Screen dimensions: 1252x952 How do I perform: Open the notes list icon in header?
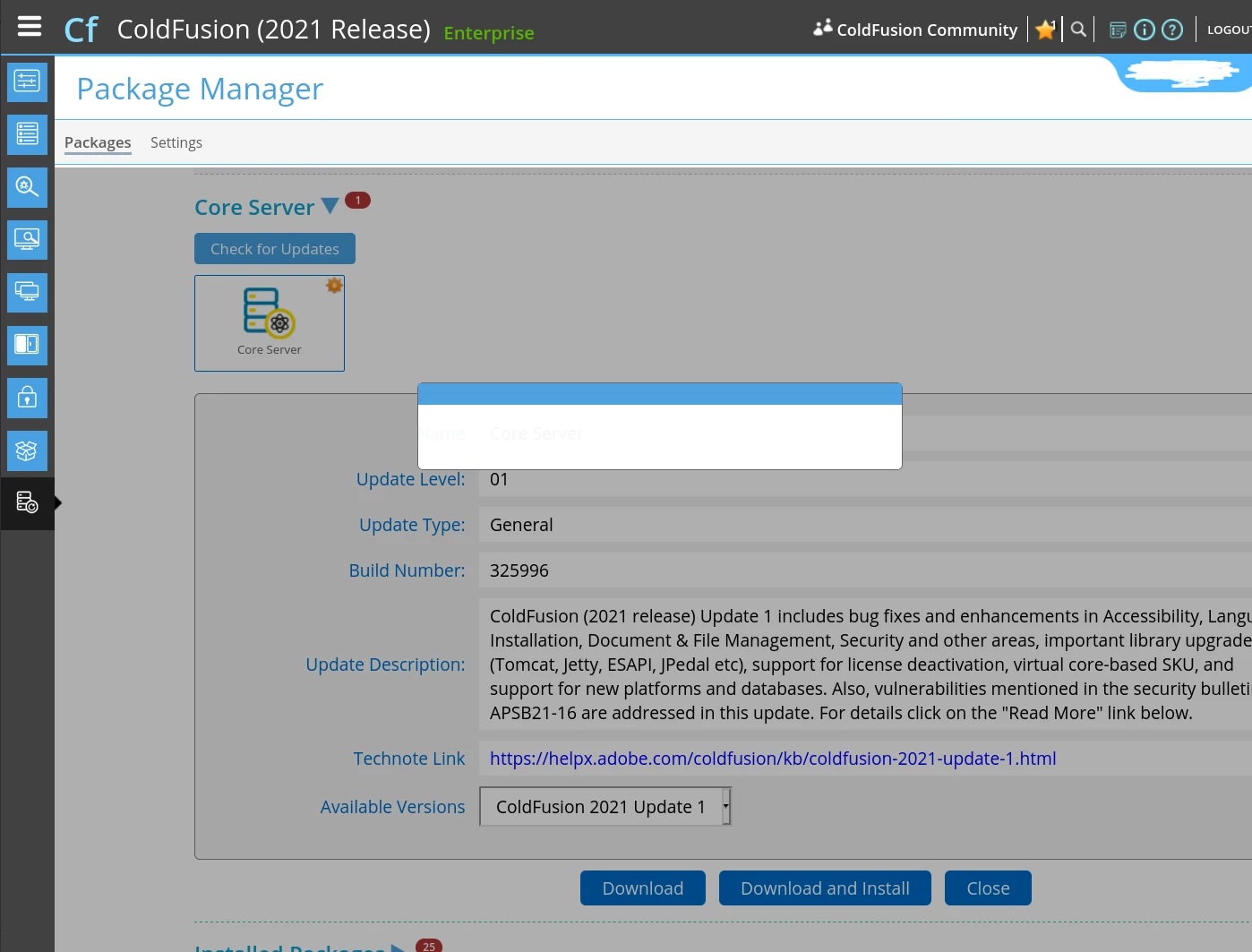pyautogui.click(x=1118, y=30)
